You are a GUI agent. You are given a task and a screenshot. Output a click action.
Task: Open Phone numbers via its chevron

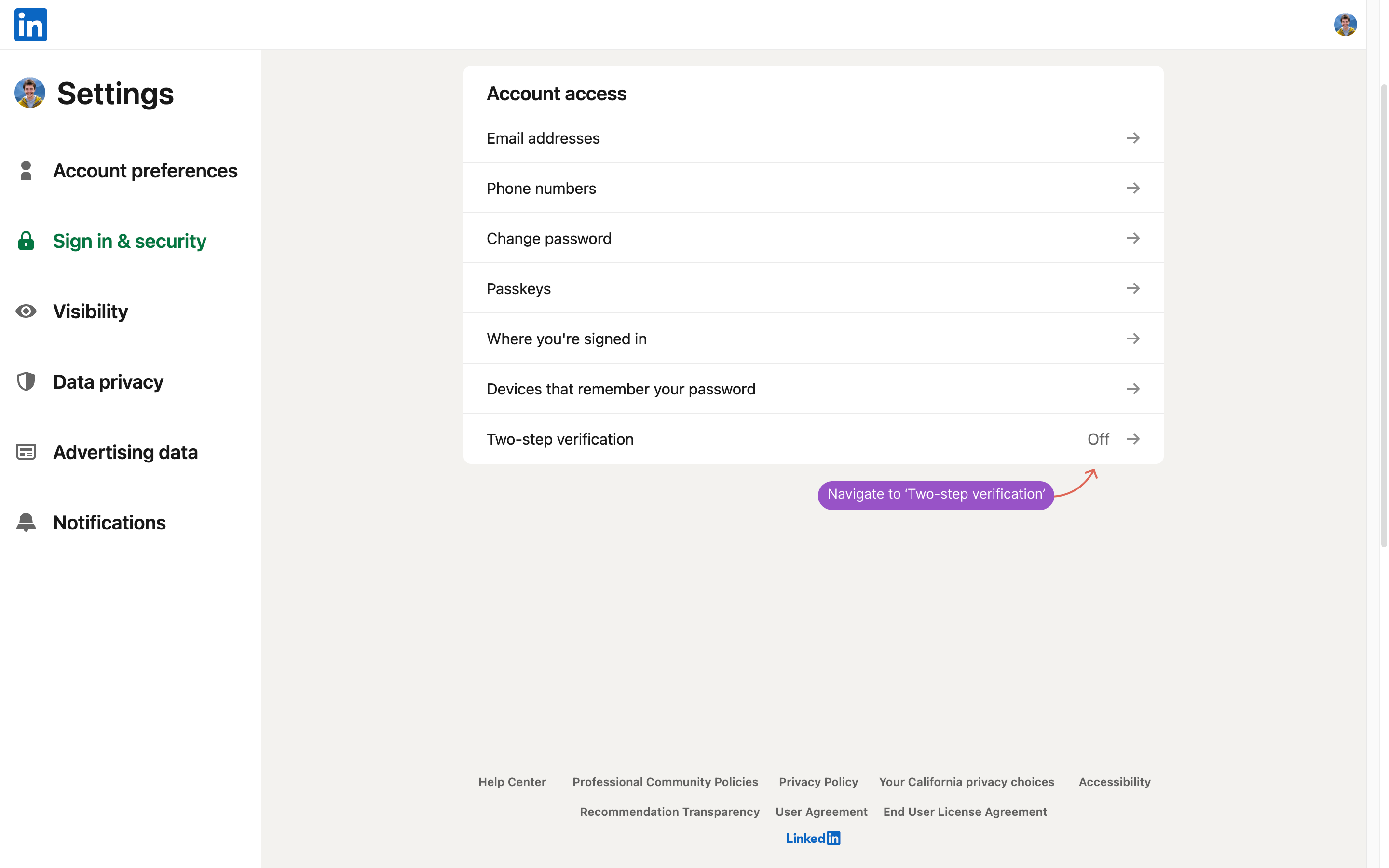pos(1133,188)
